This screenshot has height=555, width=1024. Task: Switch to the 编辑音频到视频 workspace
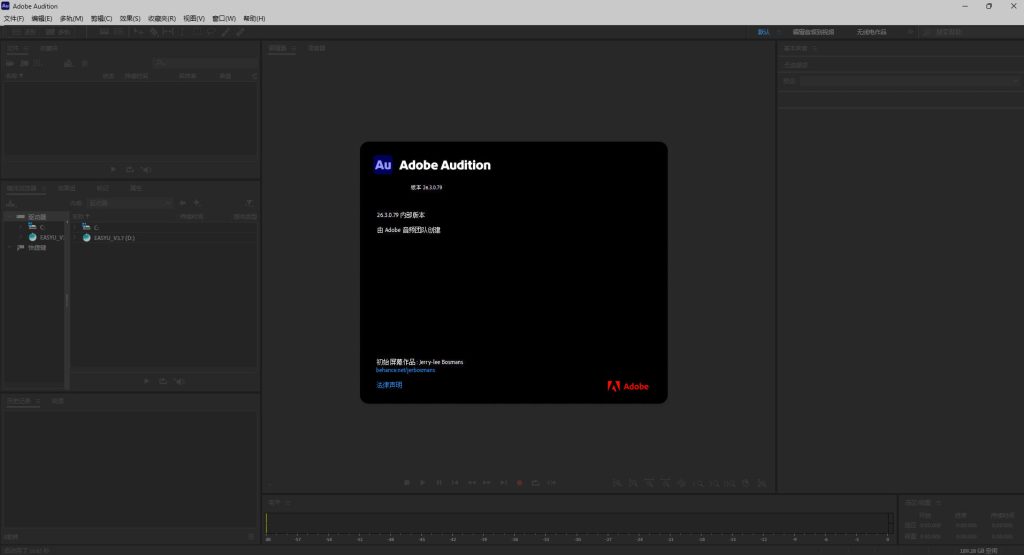coord(813,32)
